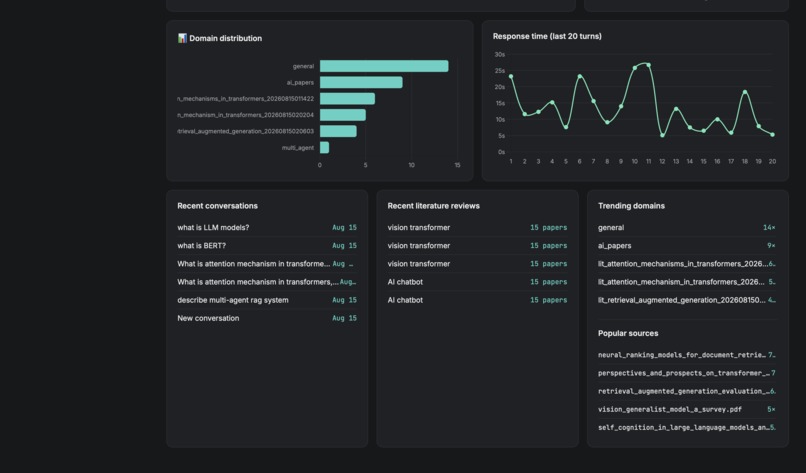This screenshot has height=473, width=806.
Task: Select the "general" trending domain row
Action: pyautogui.click(x=687, y=227)
